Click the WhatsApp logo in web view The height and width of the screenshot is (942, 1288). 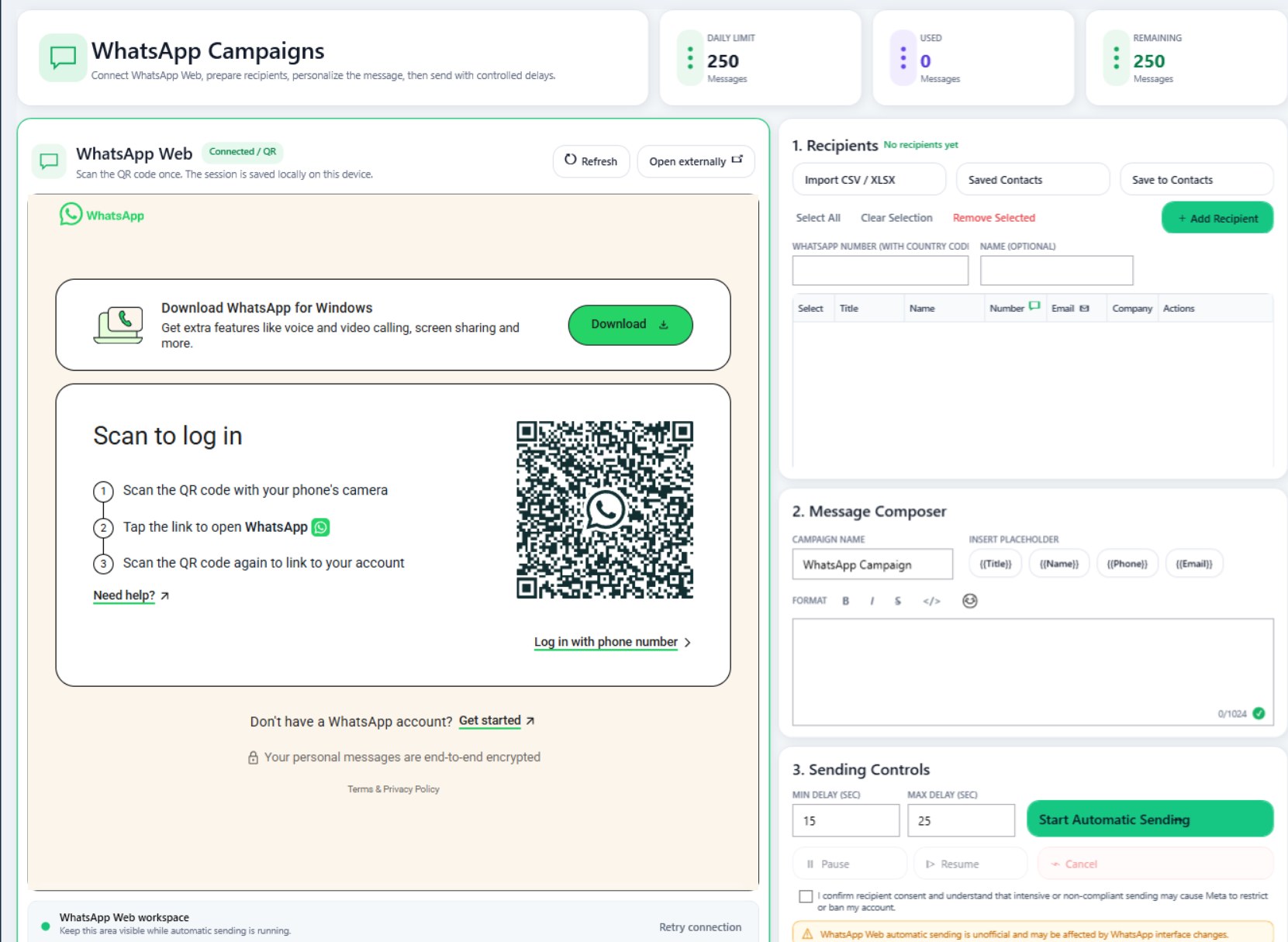point(102,215)
